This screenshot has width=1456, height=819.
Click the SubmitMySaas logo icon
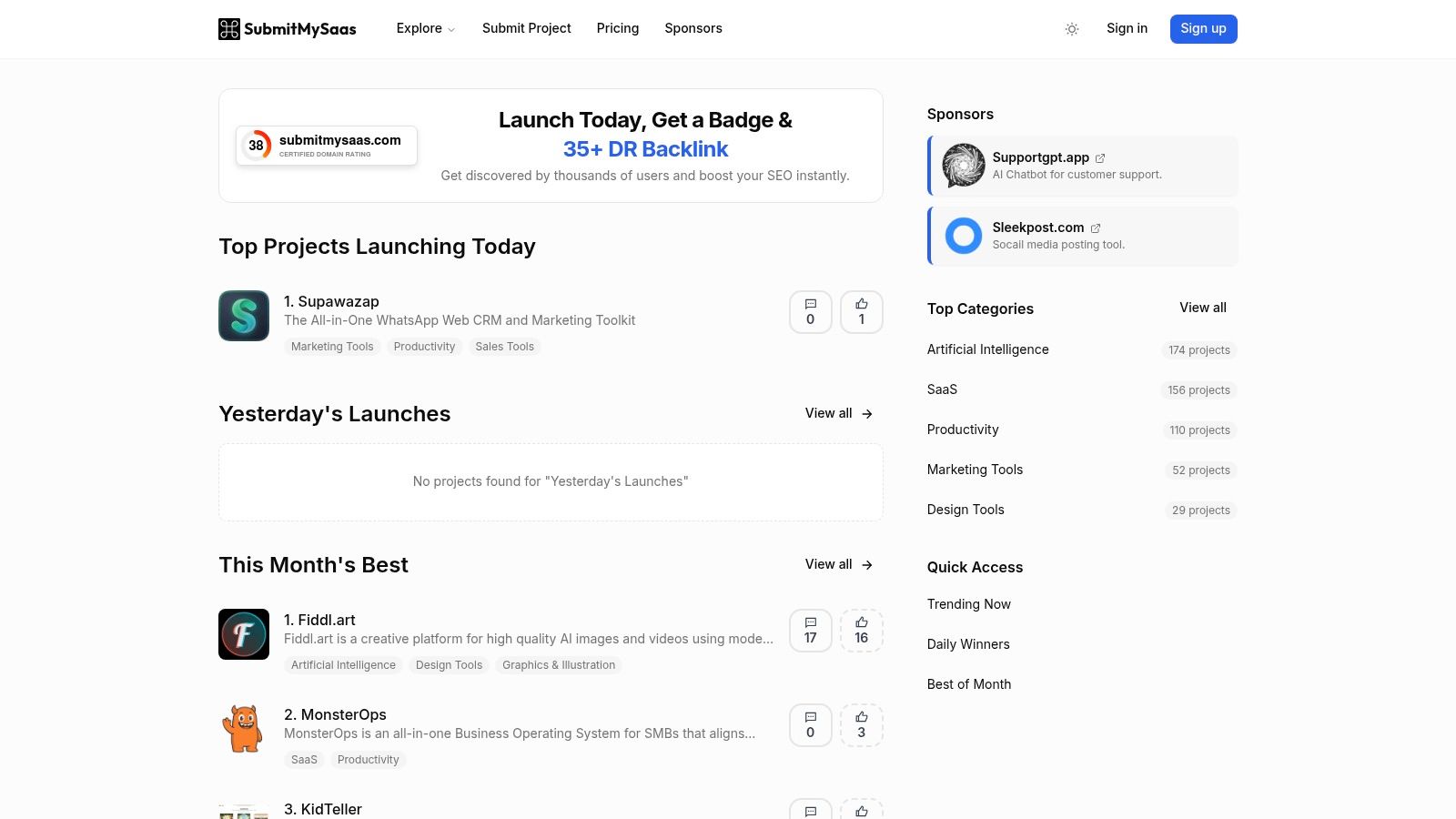point(230,28)
